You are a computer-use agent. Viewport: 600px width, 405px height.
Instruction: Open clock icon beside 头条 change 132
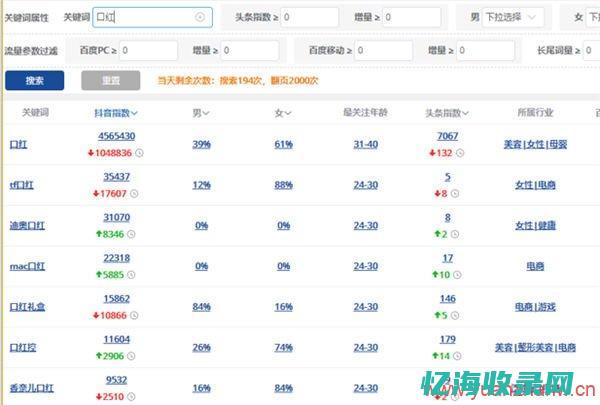point(460,153)
